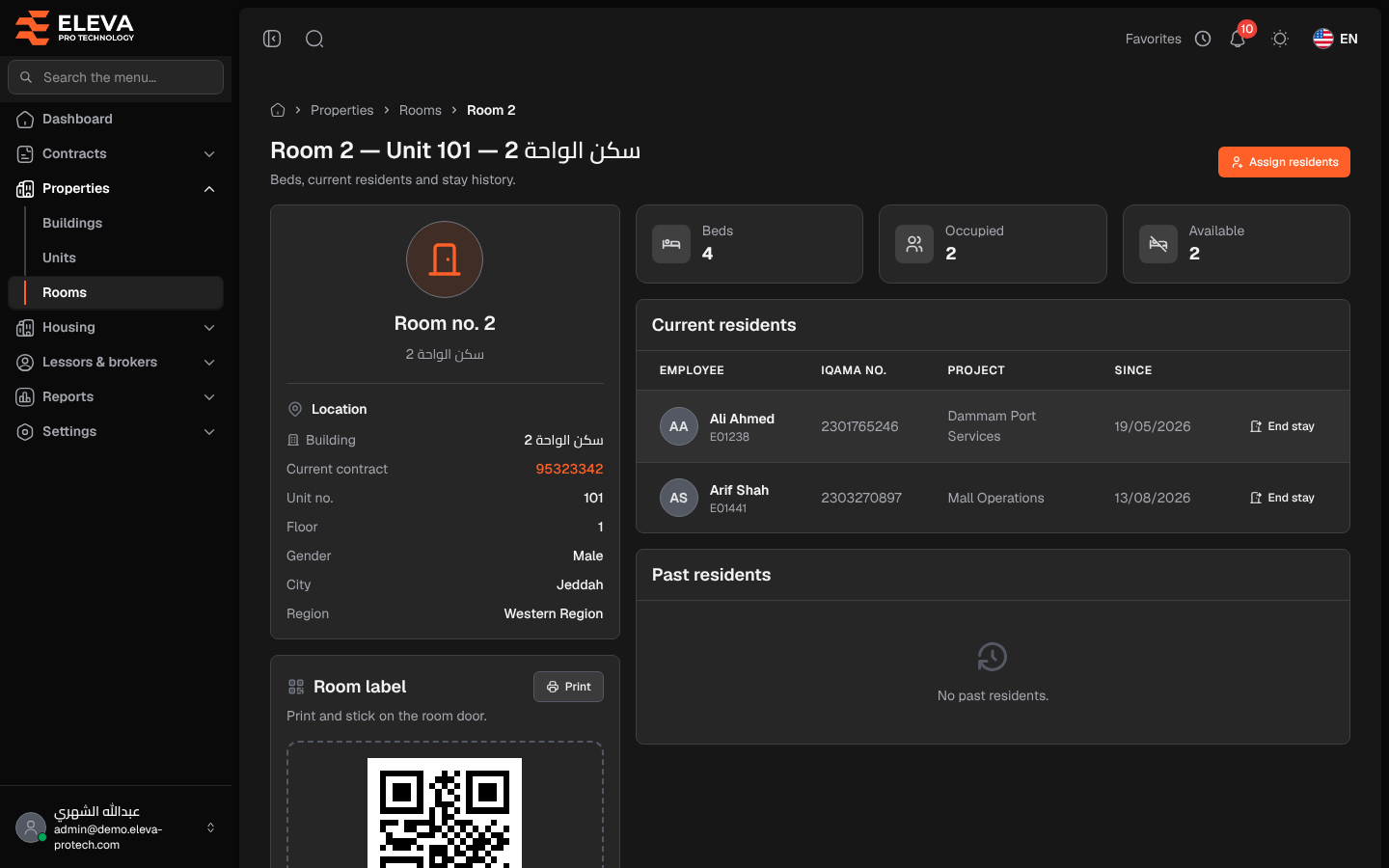The height and width of the screenshot is (868, 1389).
Task: Print the room label
Action: tap(568, 687)
